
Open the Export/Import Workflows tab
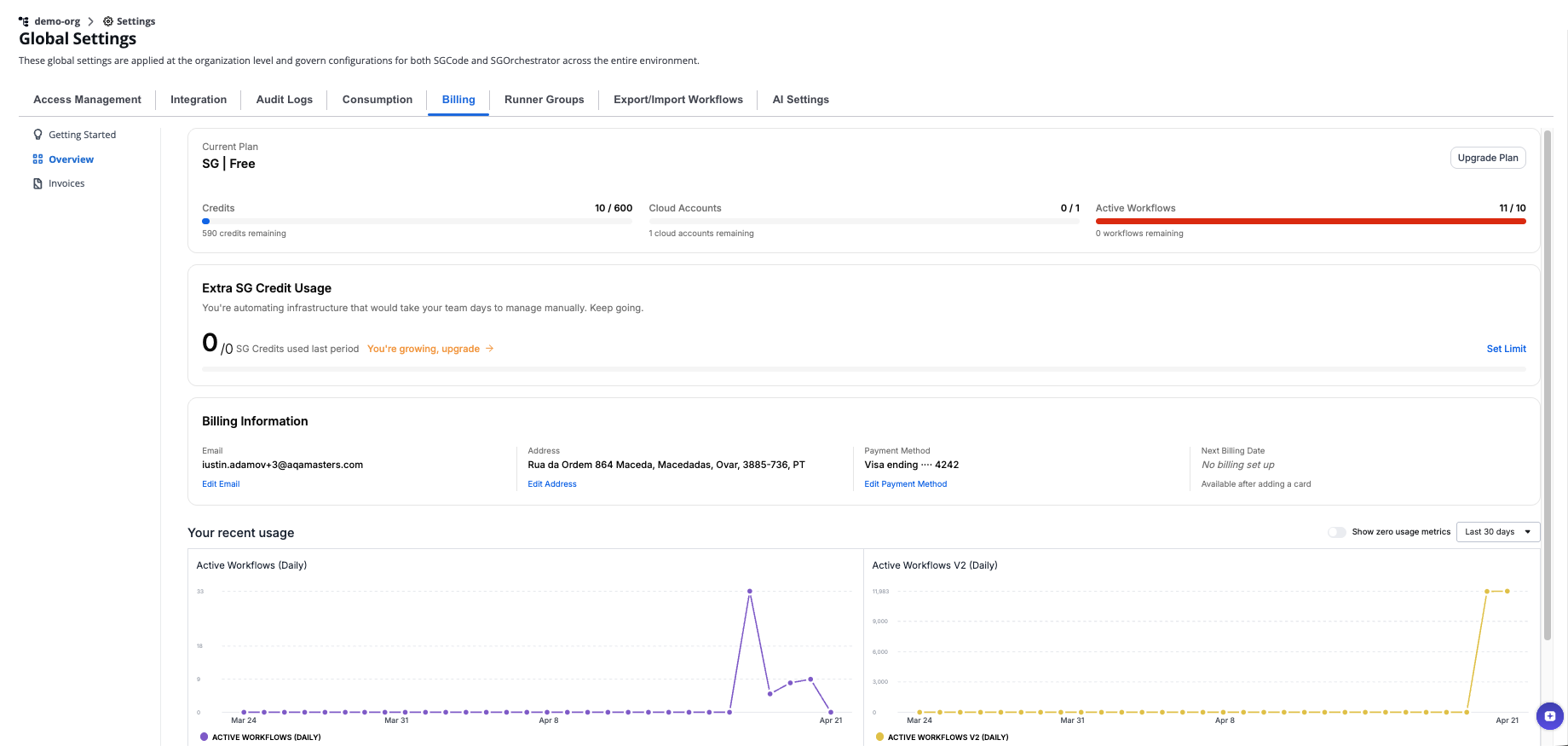[x=678, y=100]
